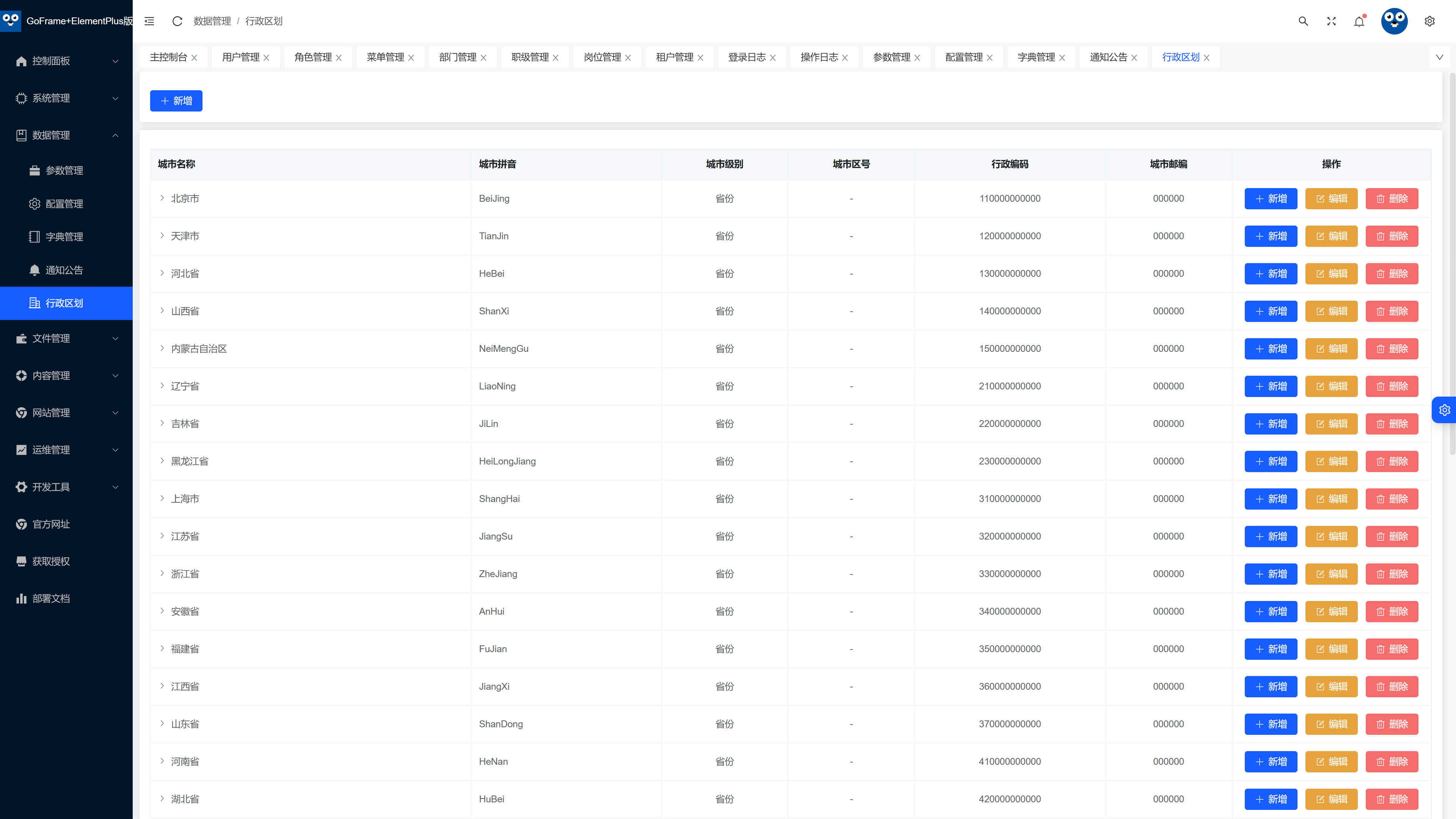This screenshot has width=1456, height=819.
Task: Open floating blue settings gear
Action: click(x=1444, y=410)
